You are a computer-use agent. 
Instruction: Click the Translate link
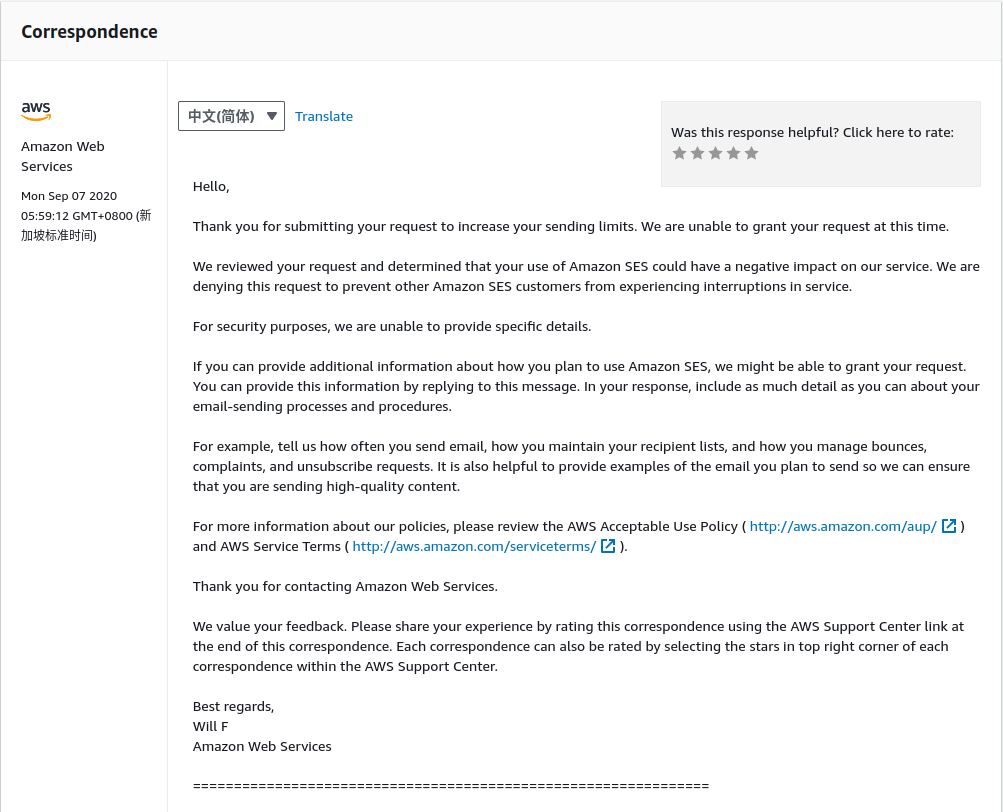pyautogui.click(x=324, y=116)
